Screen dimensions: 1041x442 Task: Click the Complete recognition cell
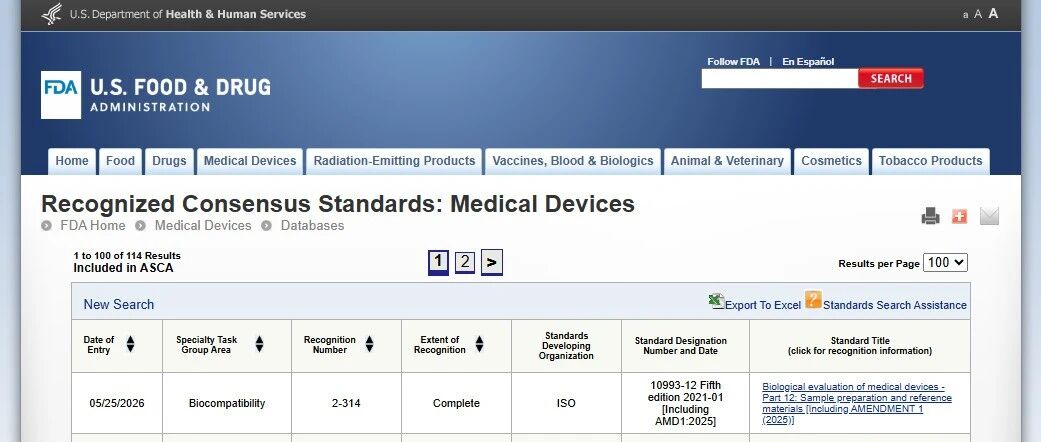(456, 404)
